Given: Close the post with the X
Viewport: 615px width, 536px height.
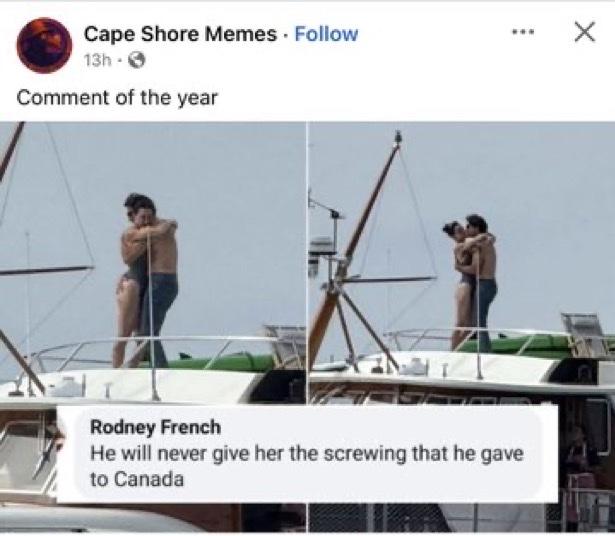Looking at the screenshot, I should [x=585, y=32].
